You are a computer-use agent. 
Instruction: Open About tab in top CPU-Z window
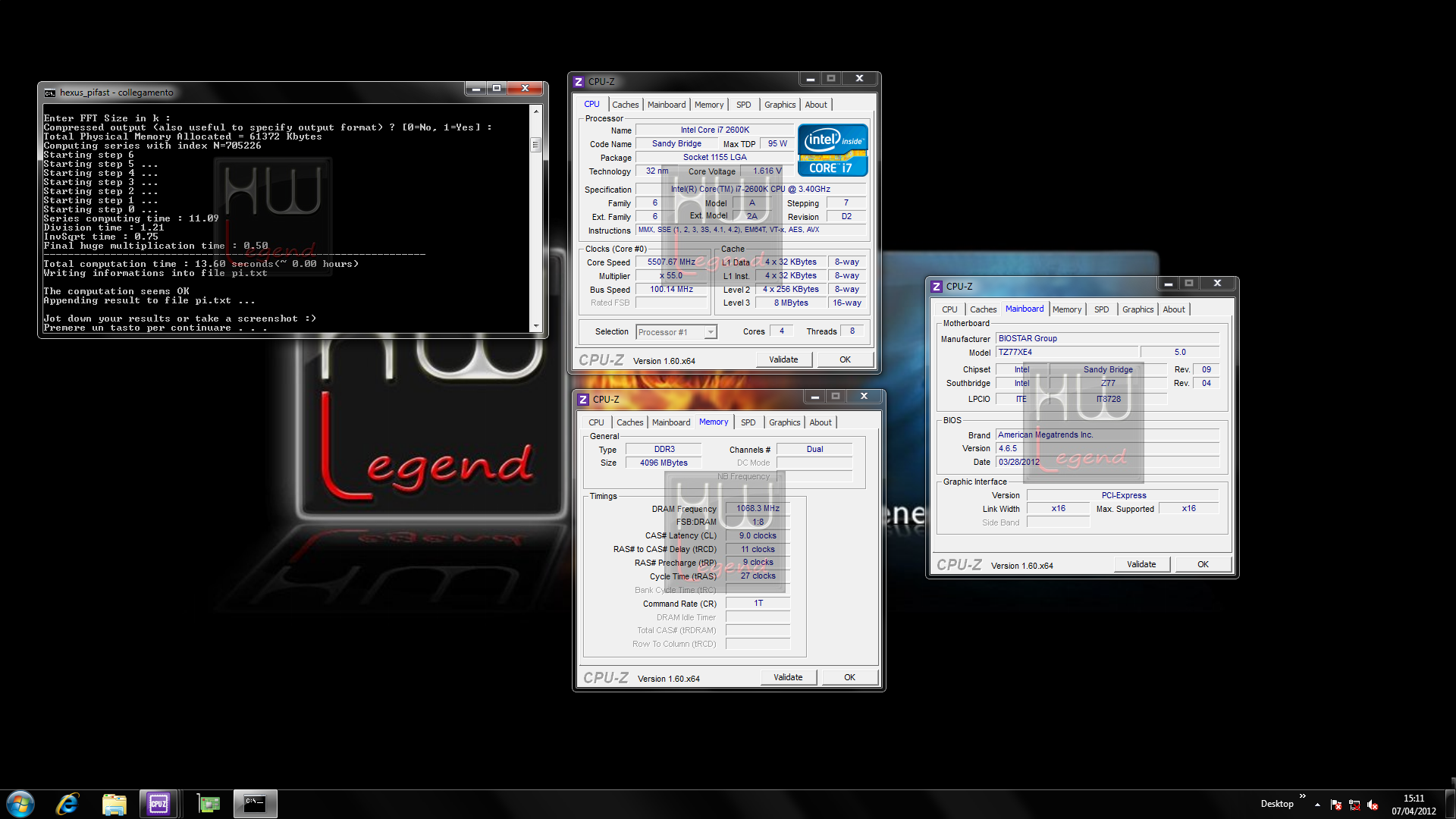(x=816, y=105)
